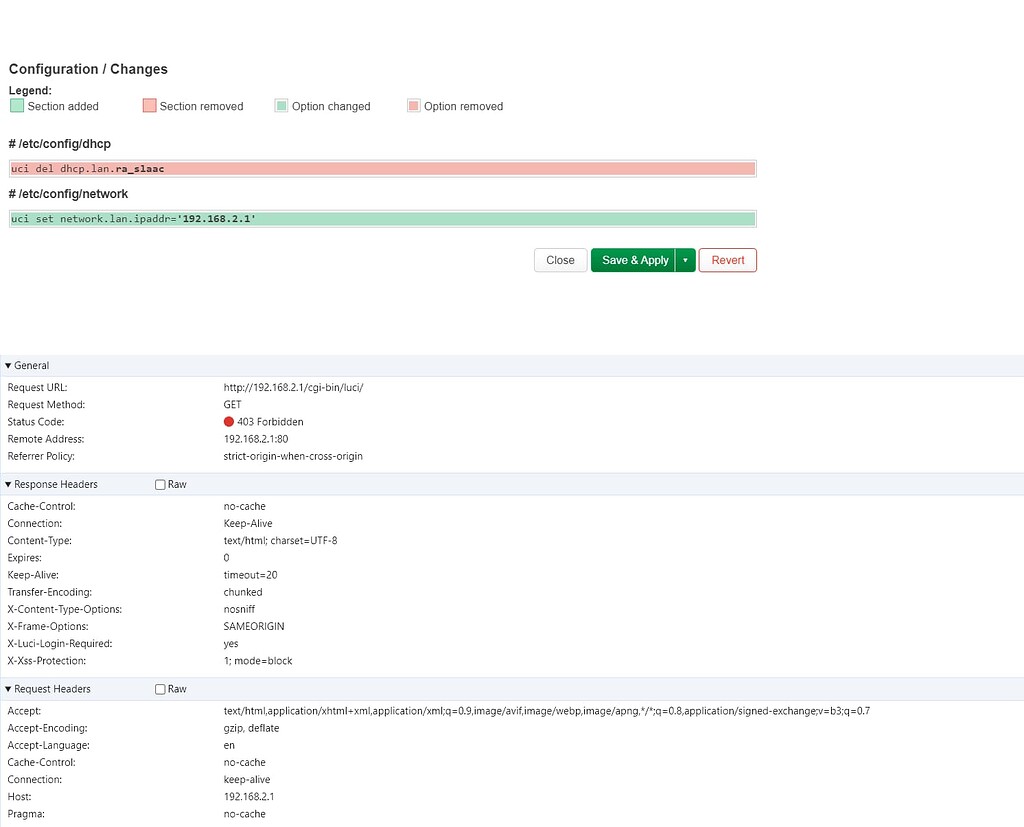
Task: Click the Close button below the diff
Action: (x=560, y=260)
